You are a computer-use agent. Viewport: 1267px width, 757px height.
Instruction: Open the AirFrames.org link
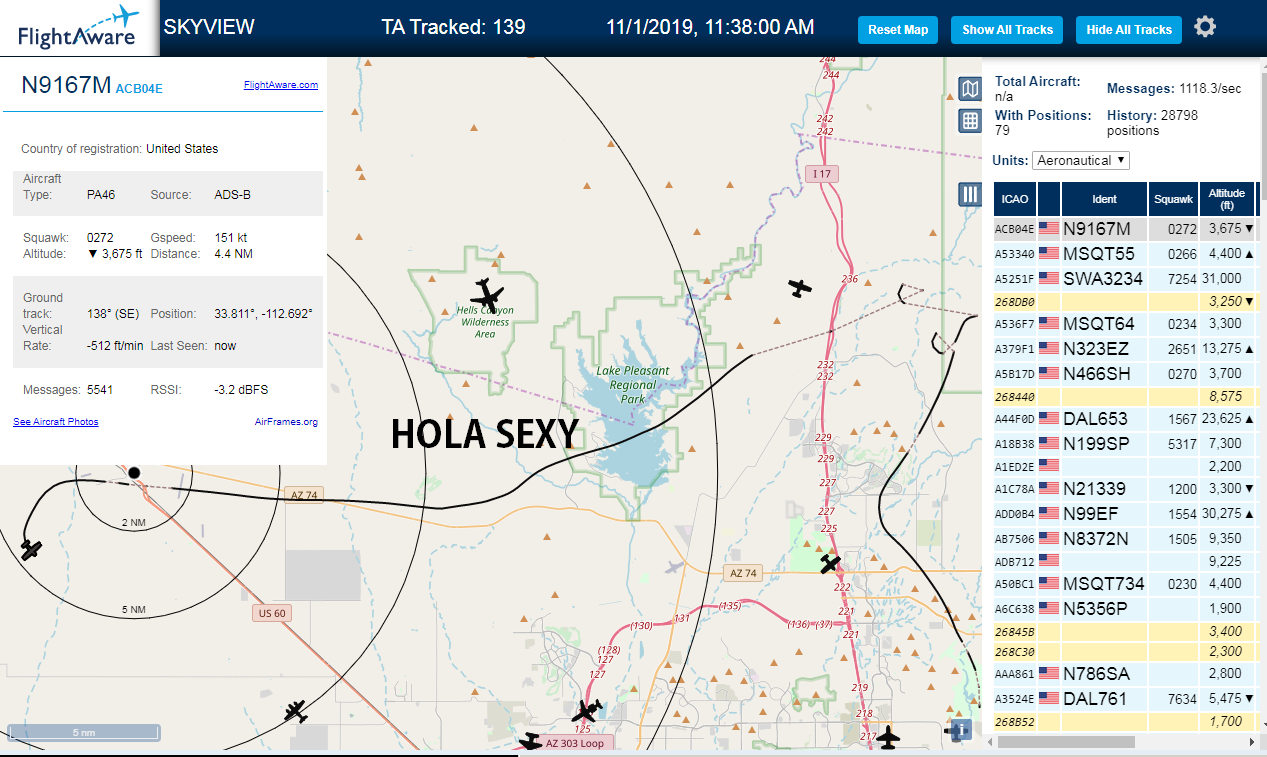tap(286, 422)
